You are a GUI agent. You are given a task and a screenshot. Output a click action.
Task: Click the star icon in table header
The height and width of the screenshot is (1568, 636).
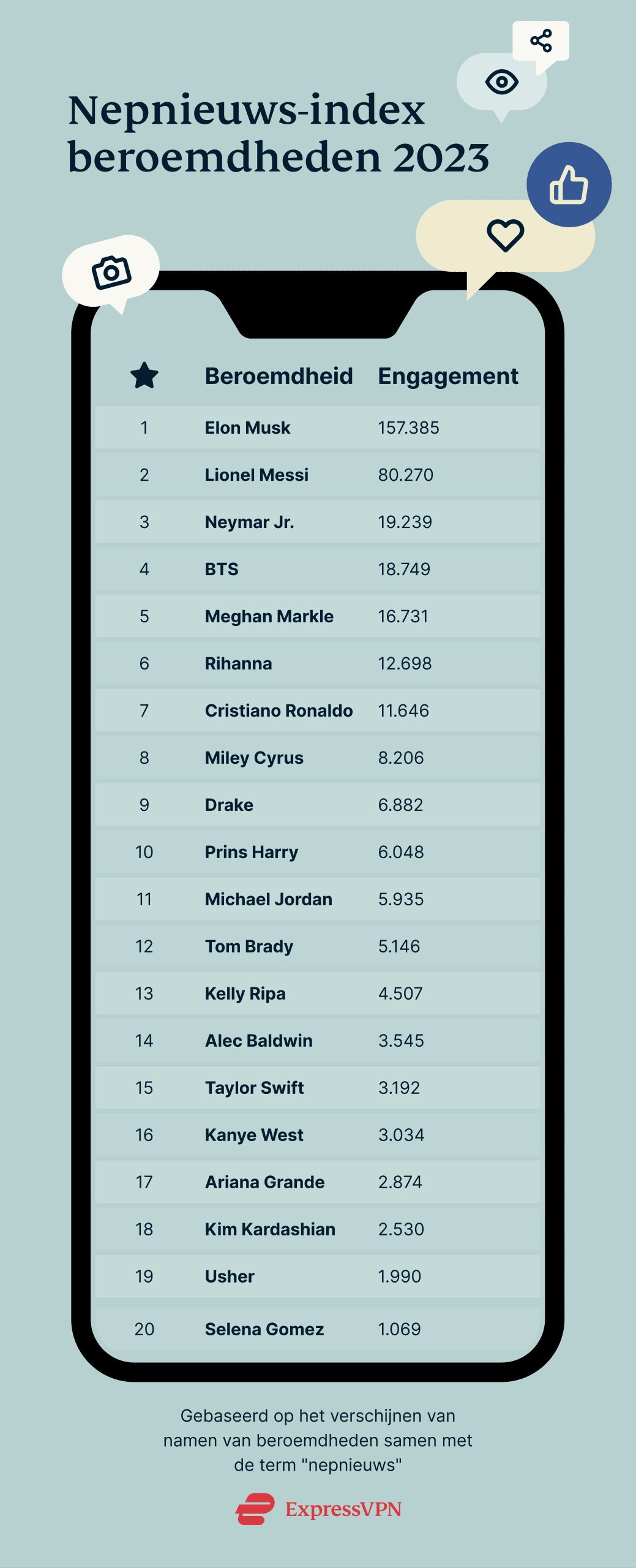point(144,375)
